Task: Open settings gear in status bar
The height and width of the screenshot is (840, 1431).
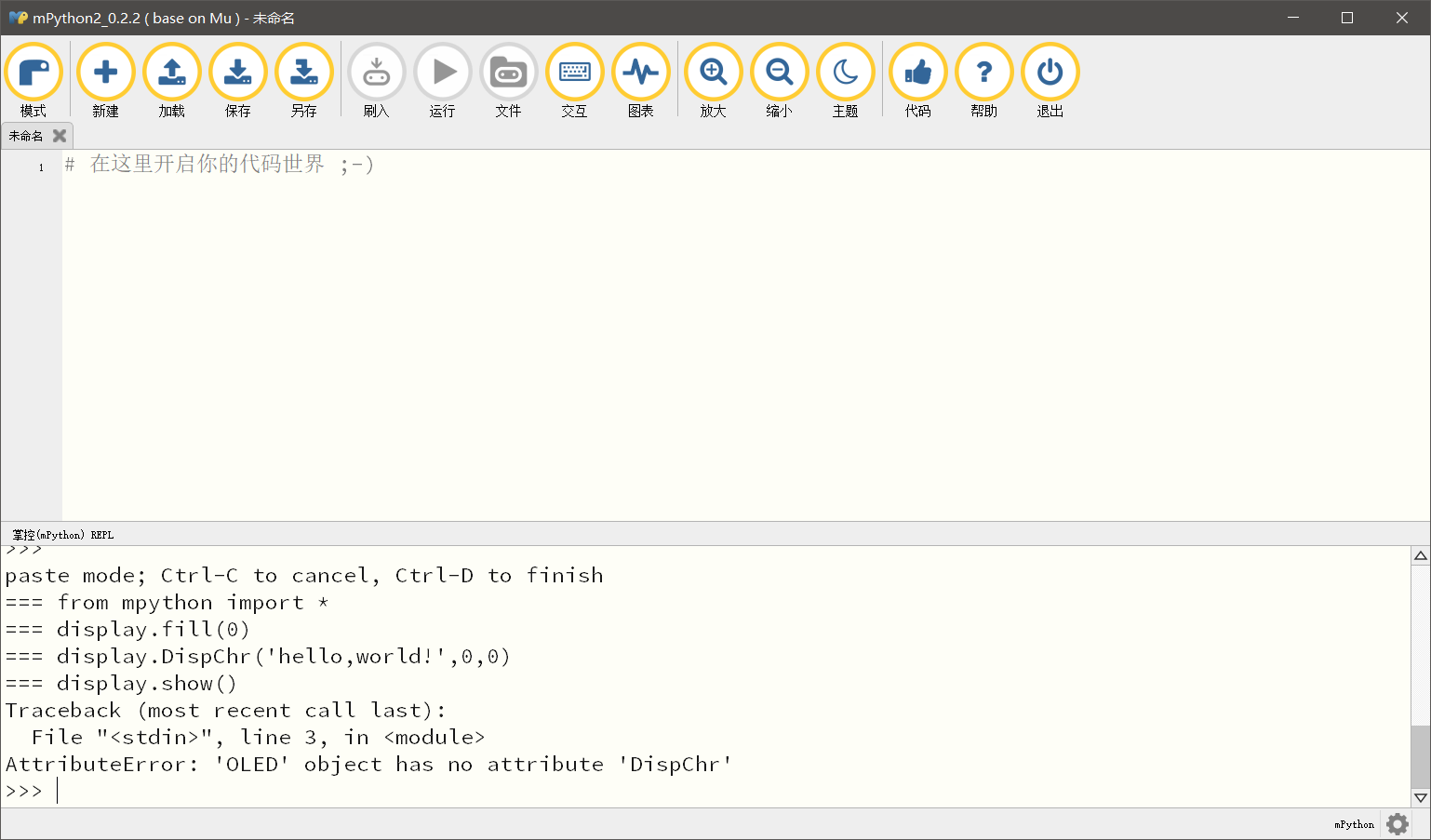Action: click(x=1398, y=824)
